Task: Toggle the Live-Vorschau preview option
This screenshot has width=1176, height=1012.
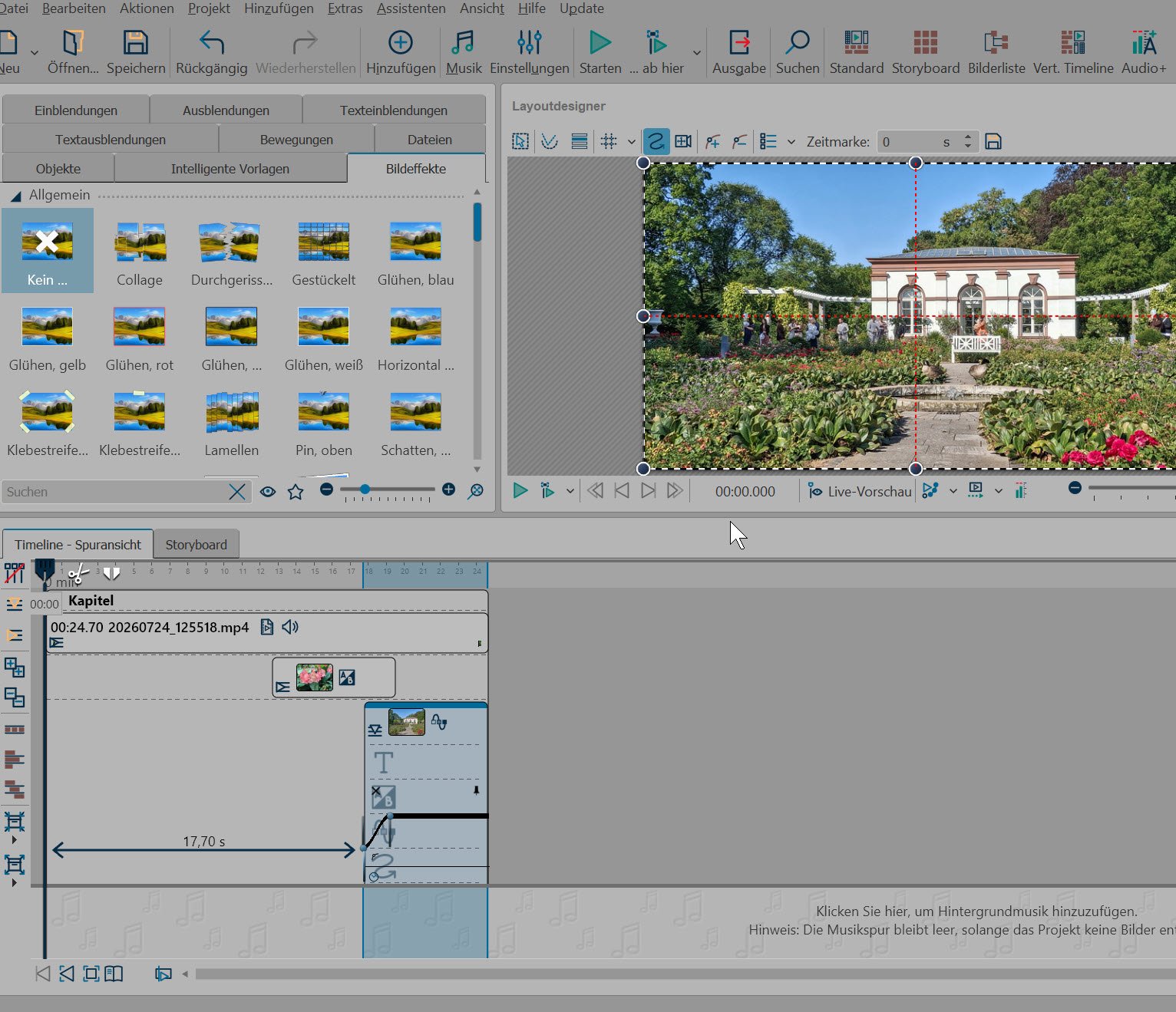Action: tap(860, 491)
